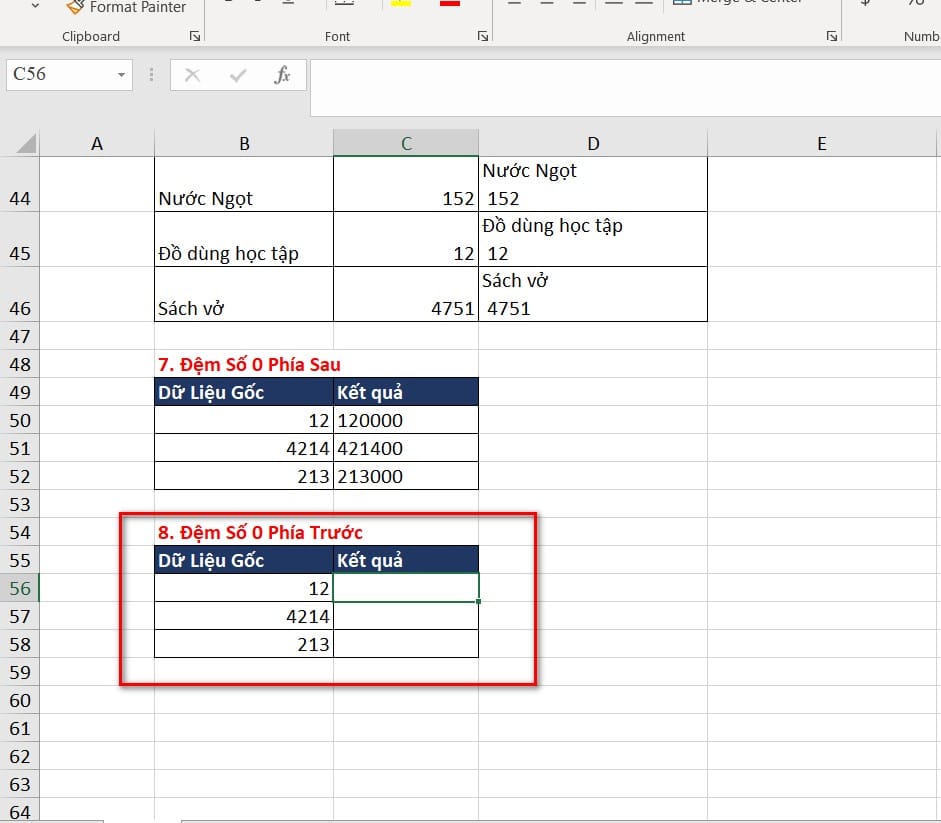Select cell C46 containing 4751
This screenshot has width=941, height=823.
406,295
